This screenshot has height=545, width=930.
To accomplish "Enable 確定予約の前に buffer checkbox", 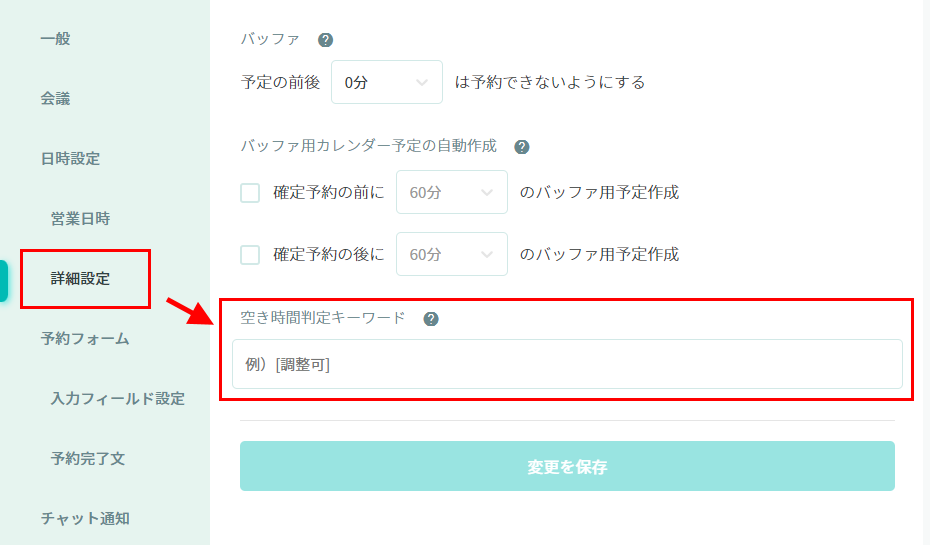I will (250, 193).
